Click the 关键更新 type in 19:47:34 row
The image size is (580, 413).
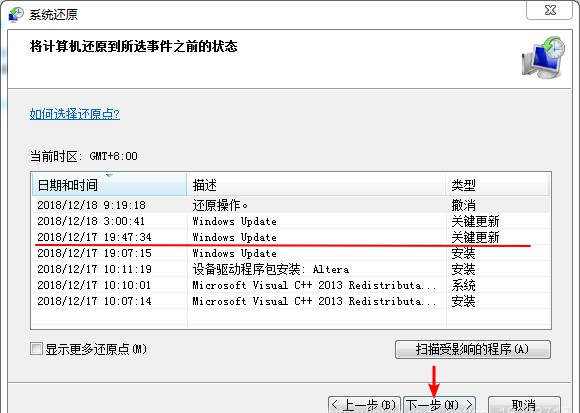pyautogui.click(x=475, y=237)
